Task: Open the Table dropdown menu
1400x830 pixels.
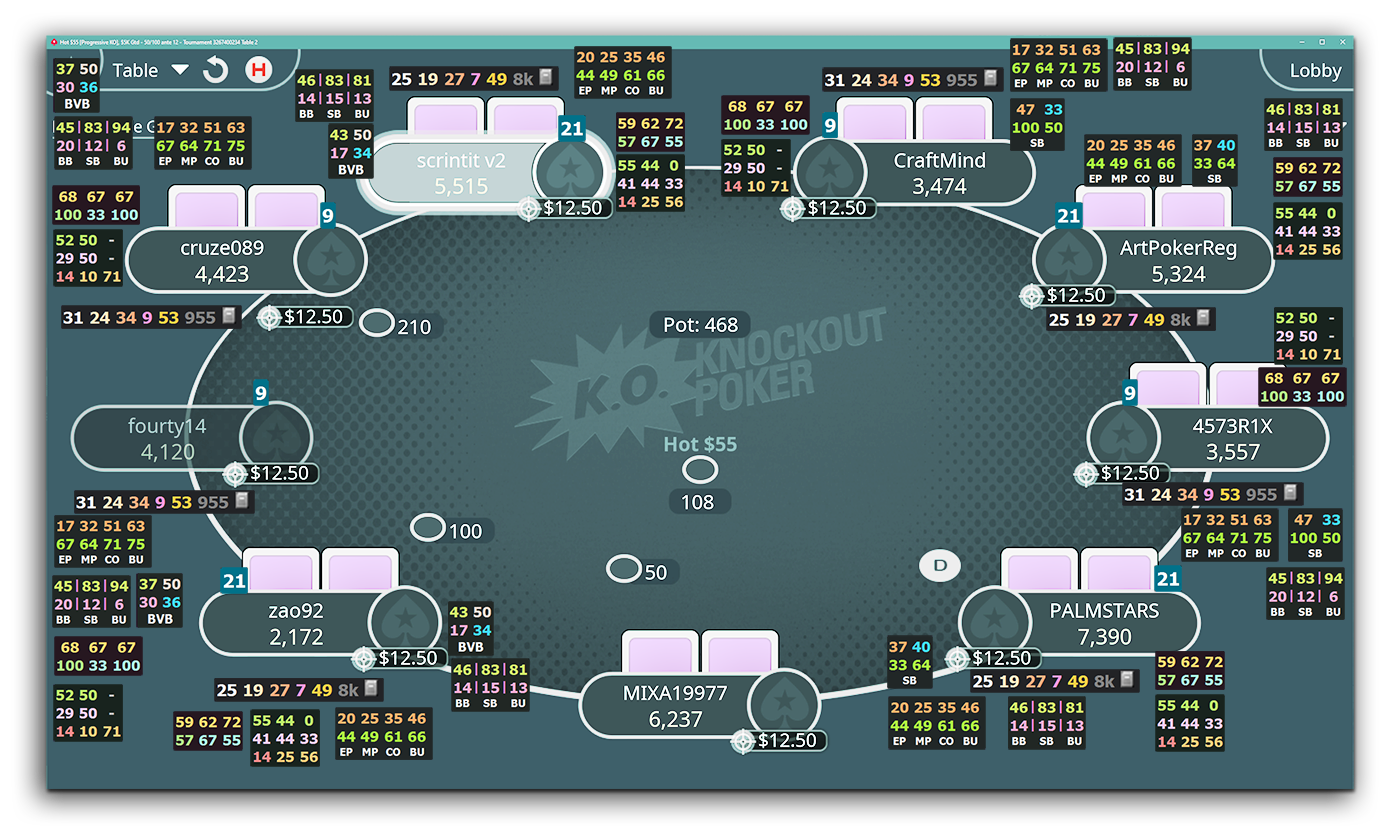Action: tap(149, 70)
